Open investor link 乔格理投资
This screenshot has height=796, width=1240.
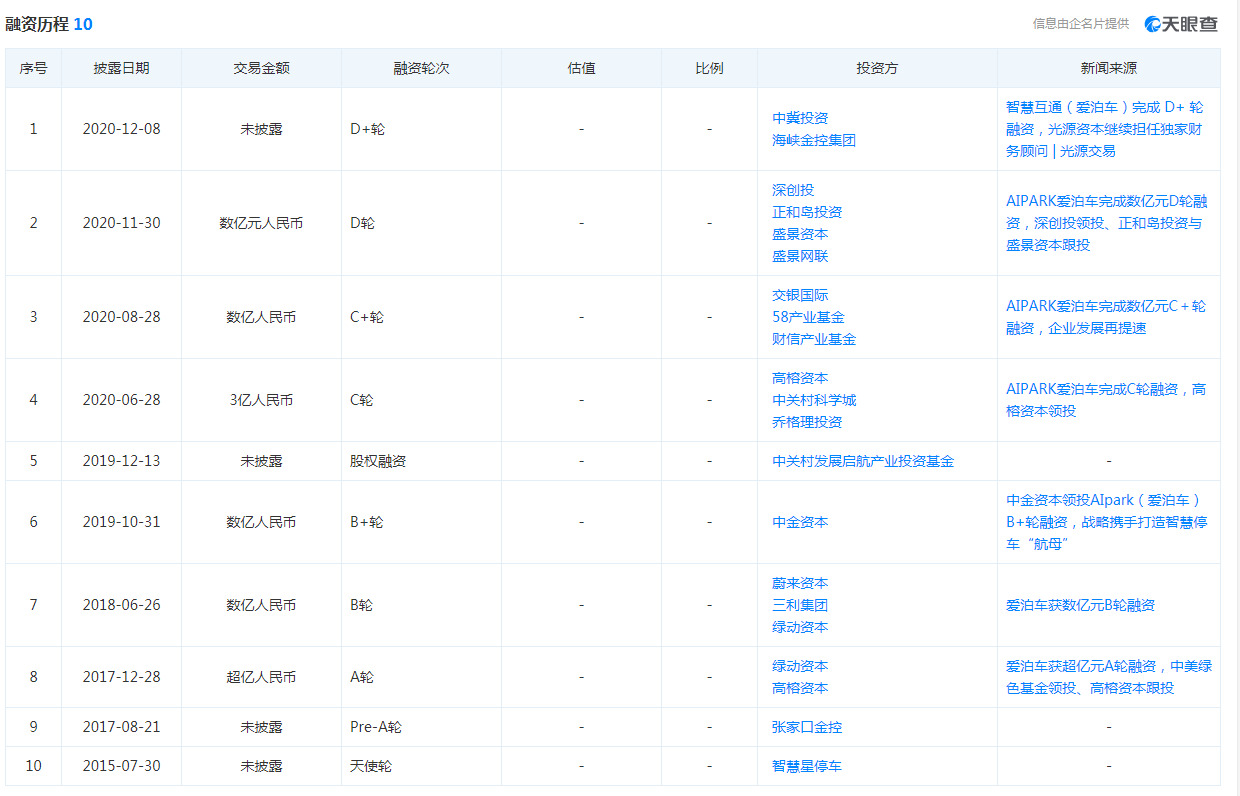click(807, 422)
